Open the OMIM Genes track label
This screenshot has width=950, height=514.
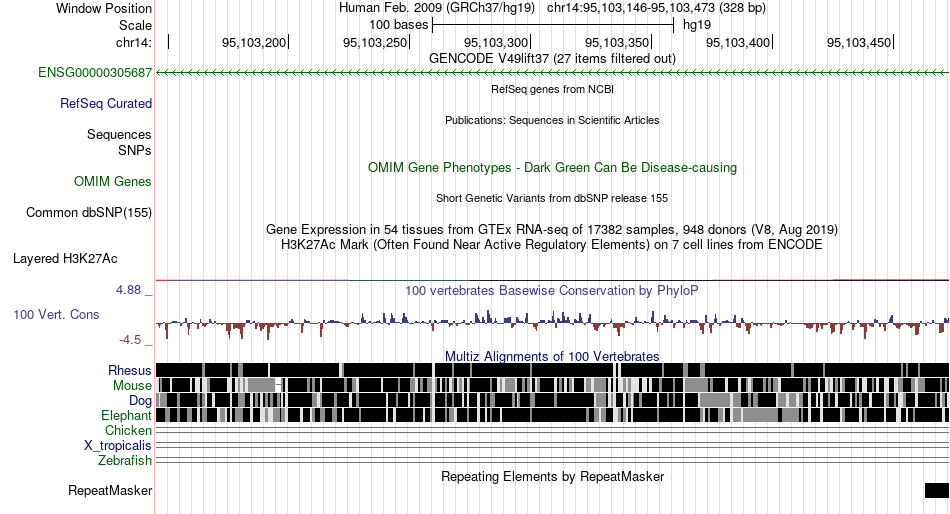[113, 181]
